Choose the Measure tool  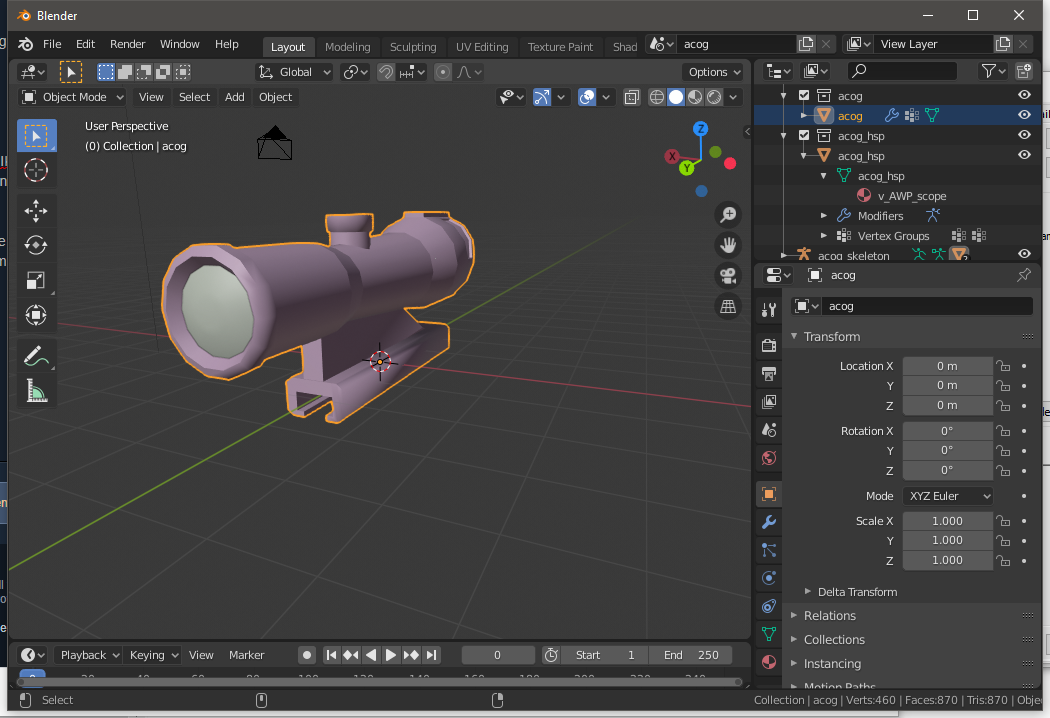[x=36, y=391]
